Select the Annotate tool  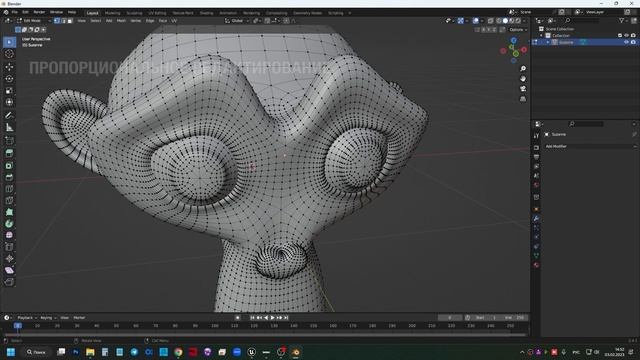click(9, 116)
